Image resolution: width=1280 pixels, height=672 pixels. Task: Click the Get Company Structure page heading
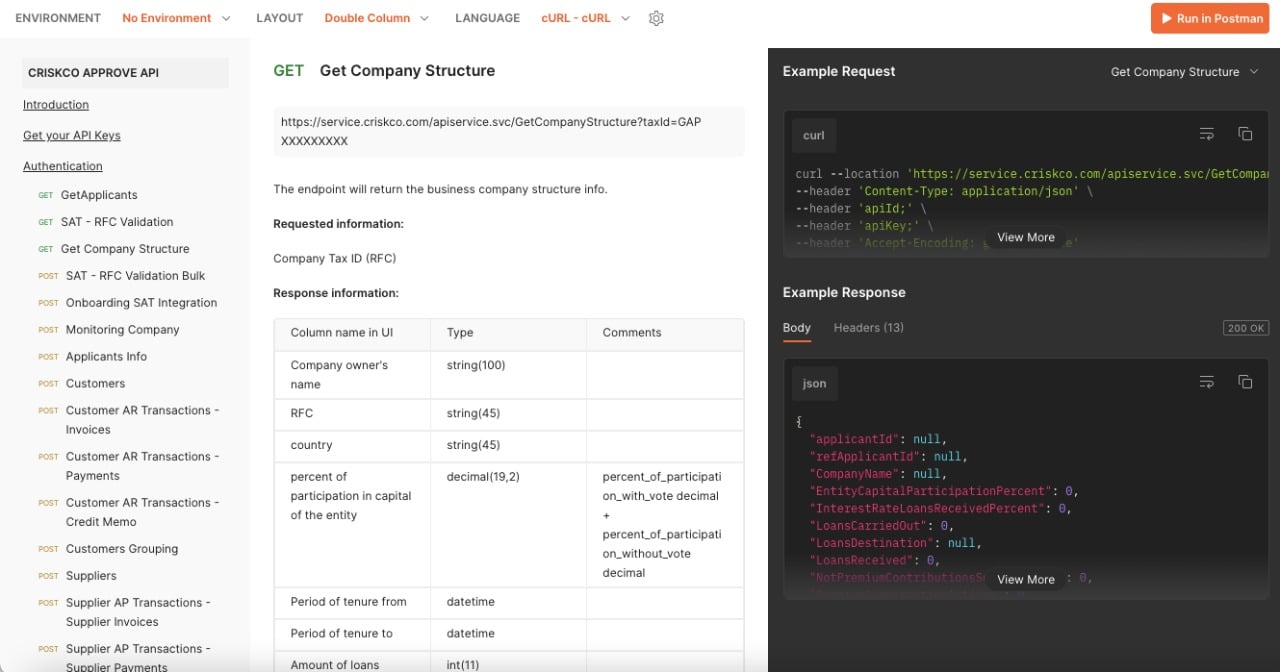pyautogui.click(x=407, y=71)
